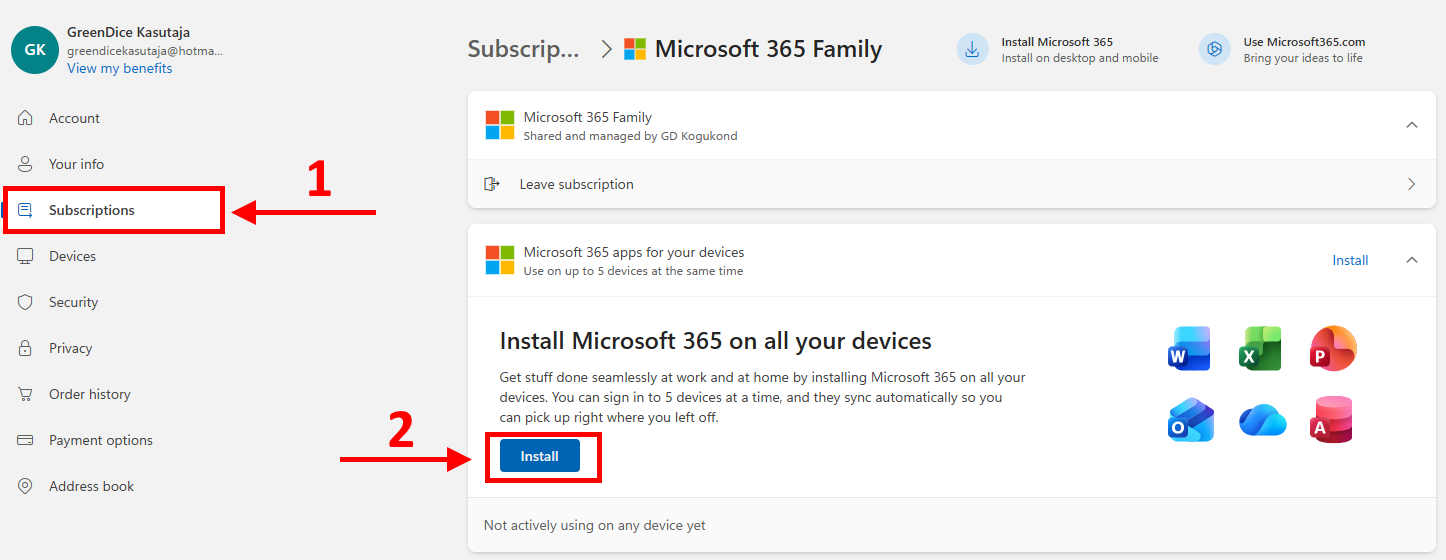The image size is (1446, 560).
Task: Click the Install Microsoft 365 download icon
Action: 972,49
